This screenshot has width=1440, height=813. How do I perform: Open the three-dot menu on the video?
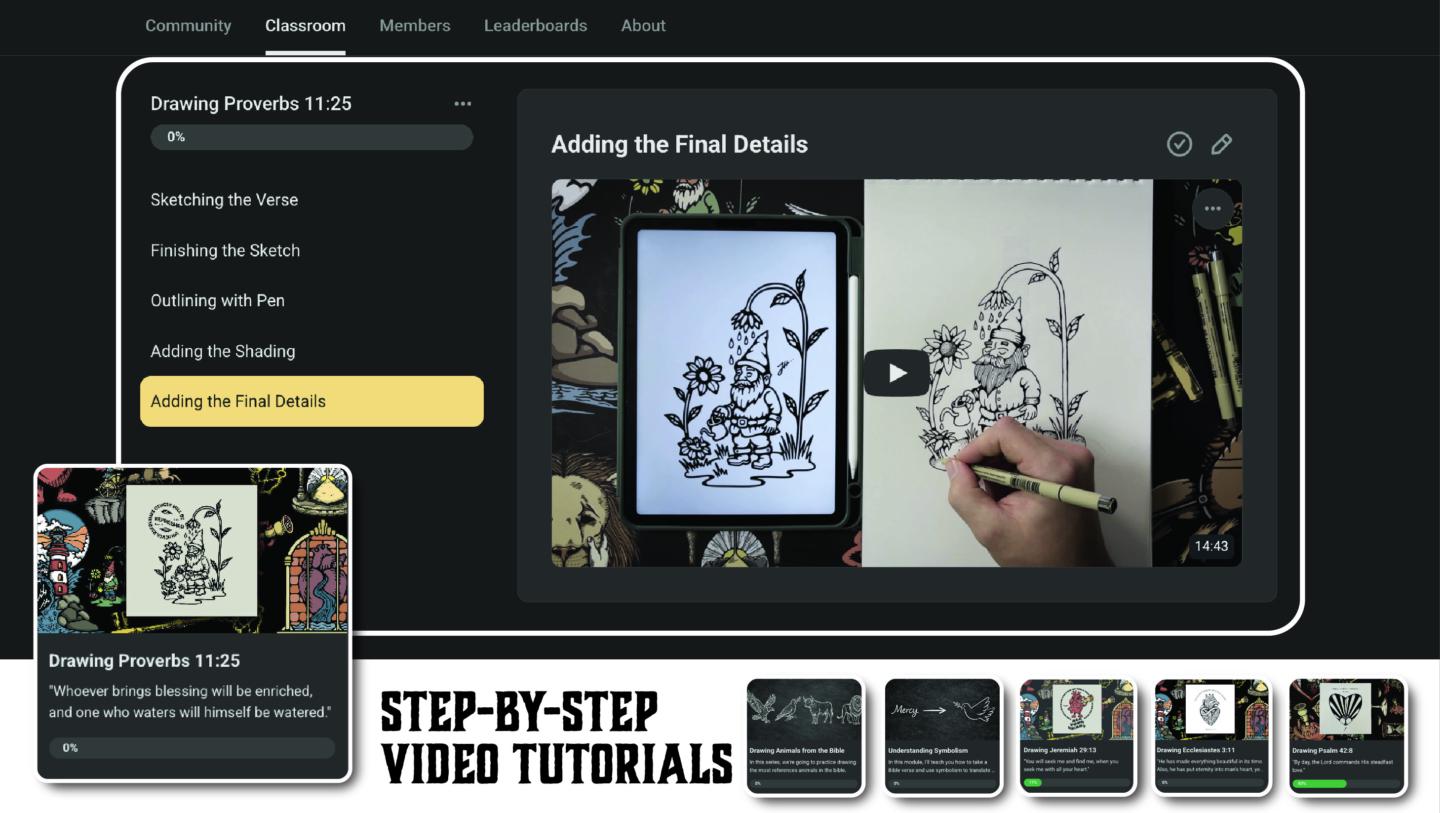point(1212,208)
